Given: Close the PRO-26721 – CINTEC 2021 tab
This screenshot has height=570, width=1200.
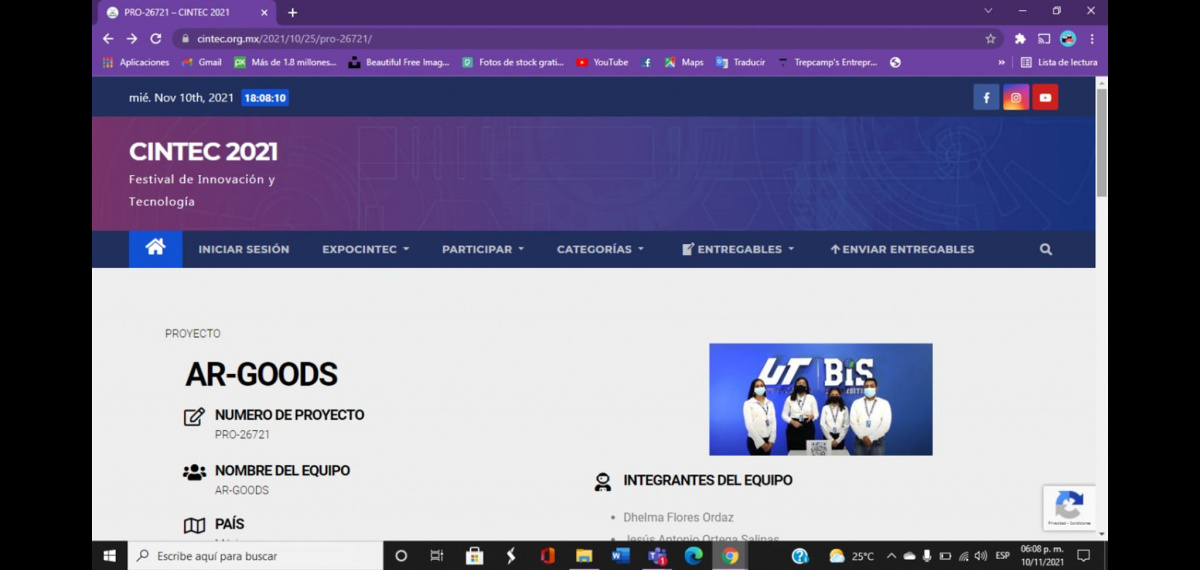Looking at the screenshot, I should pyautogui.click(x=265, y=12).
